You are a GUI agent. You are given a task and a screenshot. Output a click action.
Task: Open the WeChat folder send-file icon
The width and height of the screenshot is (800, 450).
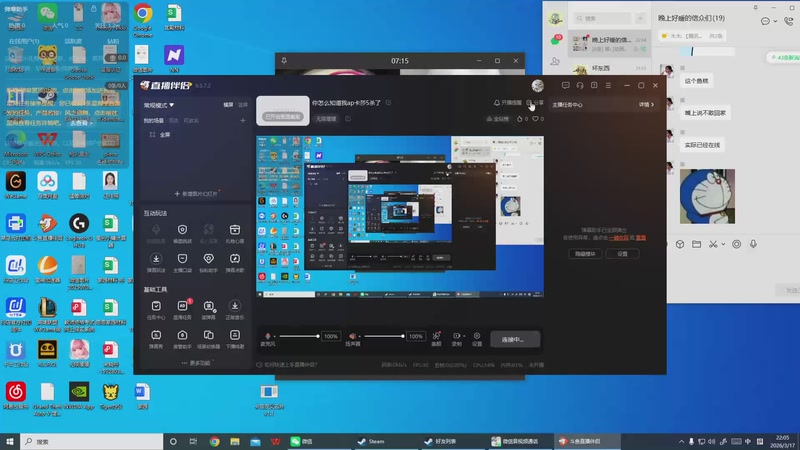(x=696, y=244)
